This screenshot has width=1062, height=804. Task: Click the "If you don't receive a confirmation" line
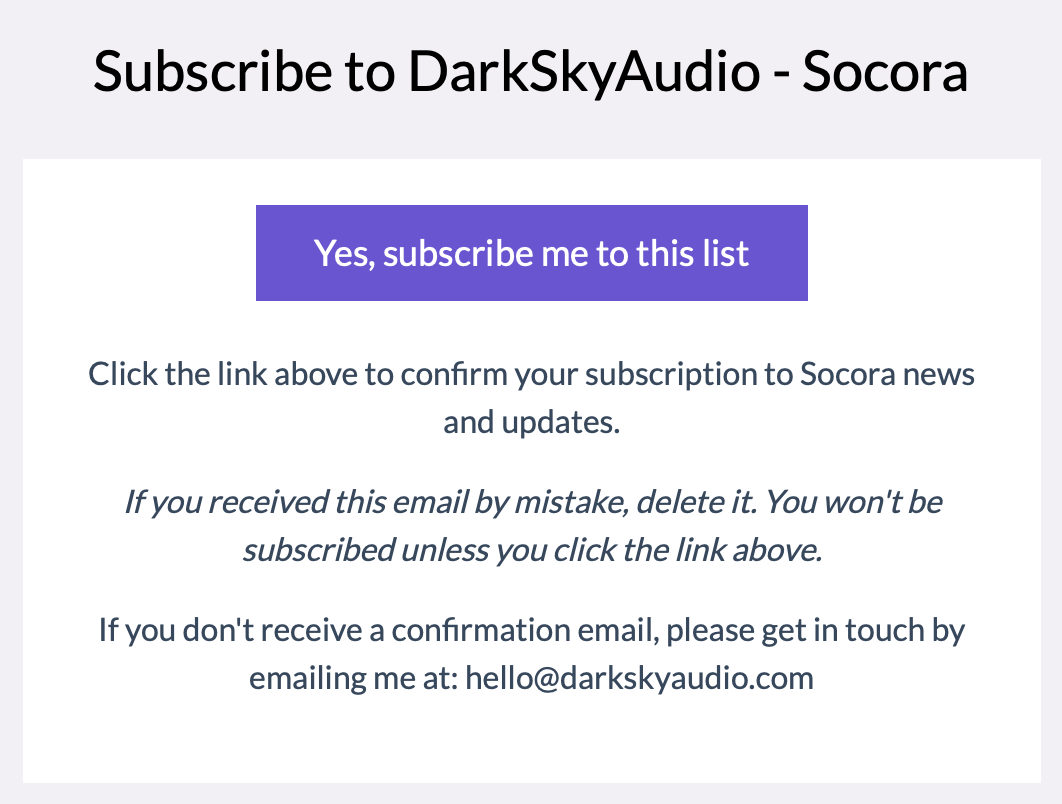(x=532, y=631)
